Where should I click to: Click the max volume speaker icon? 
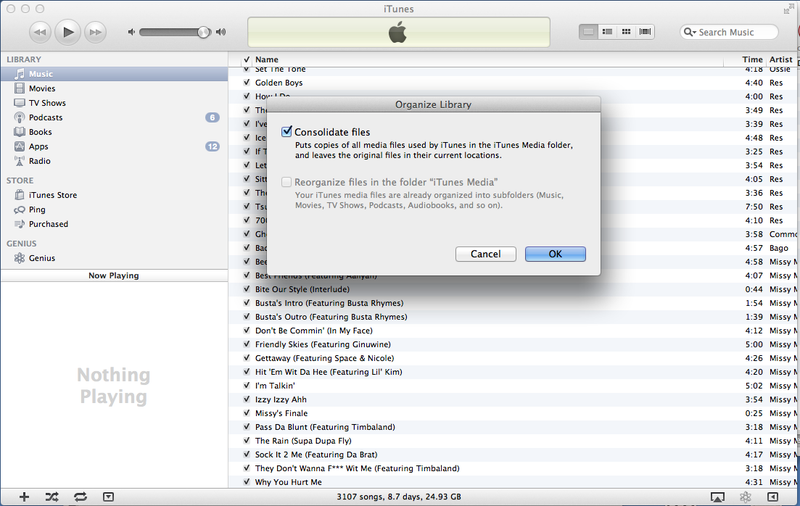click(220, 32)
